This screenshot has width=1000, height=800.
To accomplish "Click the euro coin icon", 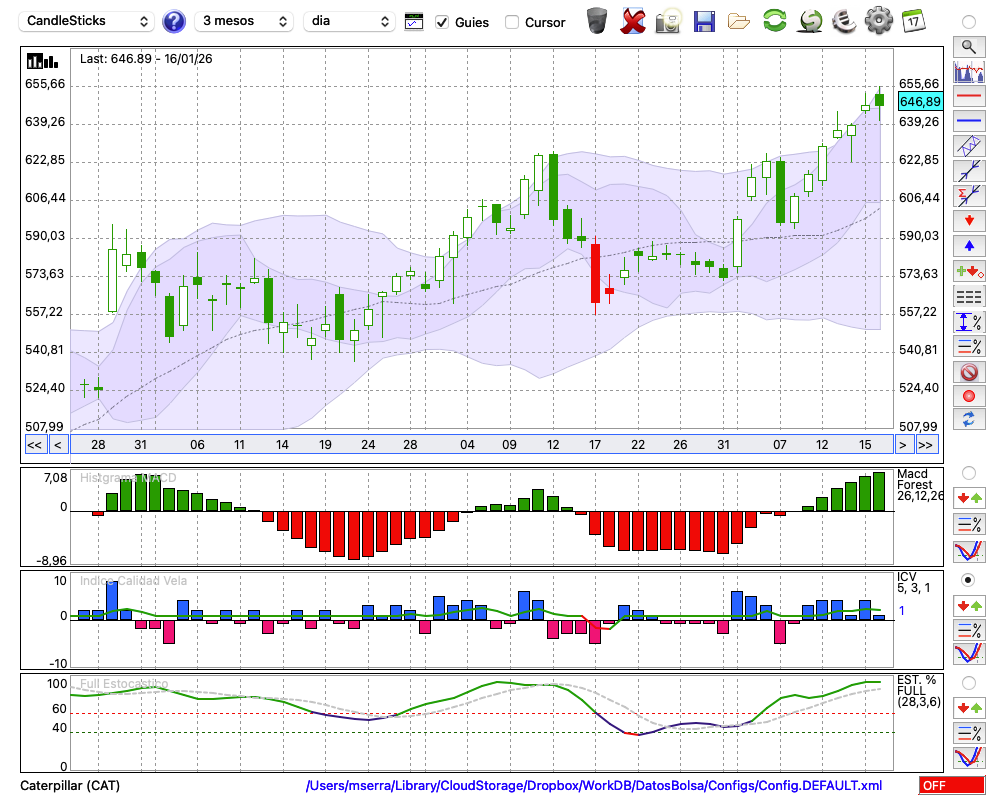I will point(844,20).
